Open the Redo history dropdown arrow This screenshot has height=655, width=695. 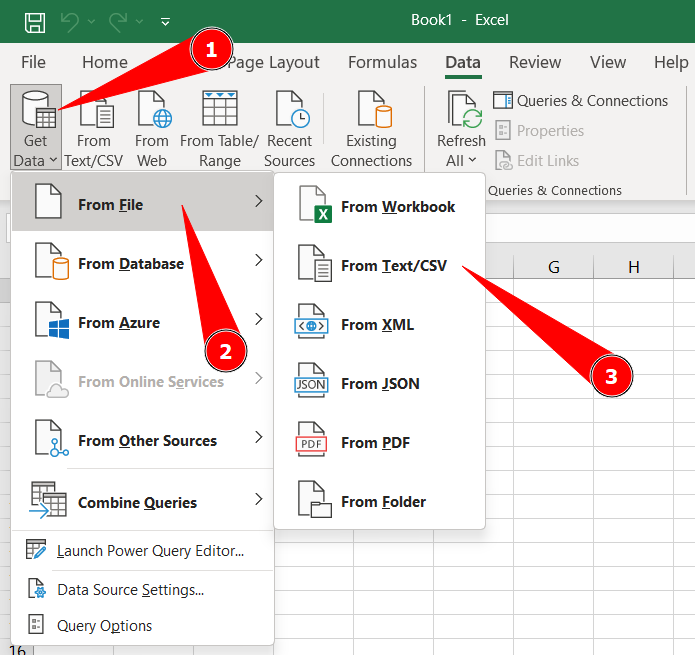coord(140,22)
